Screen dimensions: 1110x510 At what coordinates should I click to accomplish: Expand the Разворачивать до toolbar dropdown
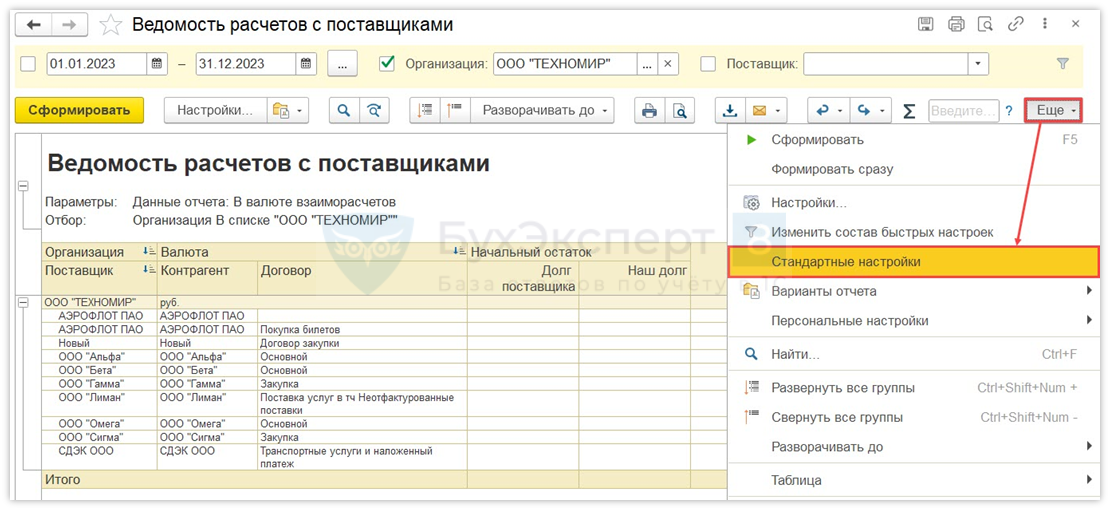tap(546, 111)
